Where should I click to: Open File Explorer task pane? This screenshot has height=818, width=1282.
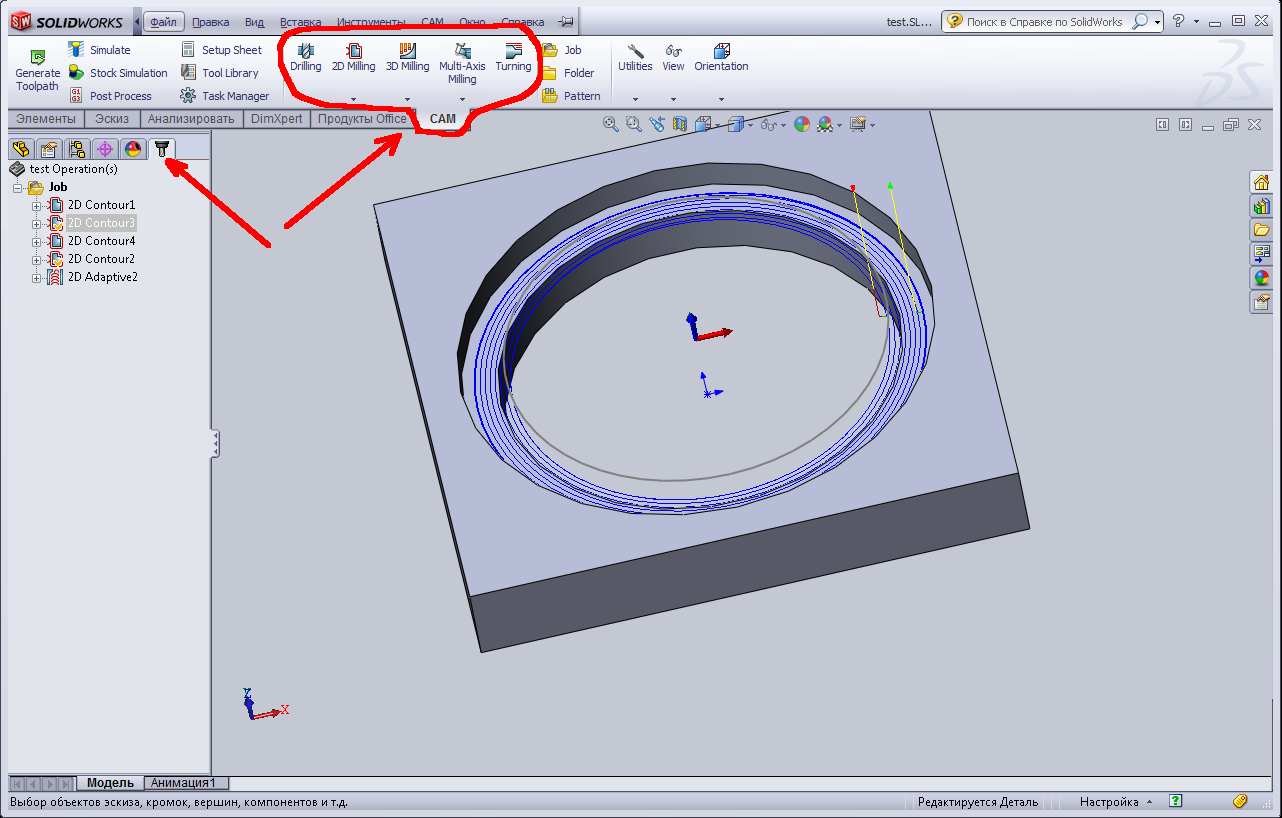(x=1261, y=230)
